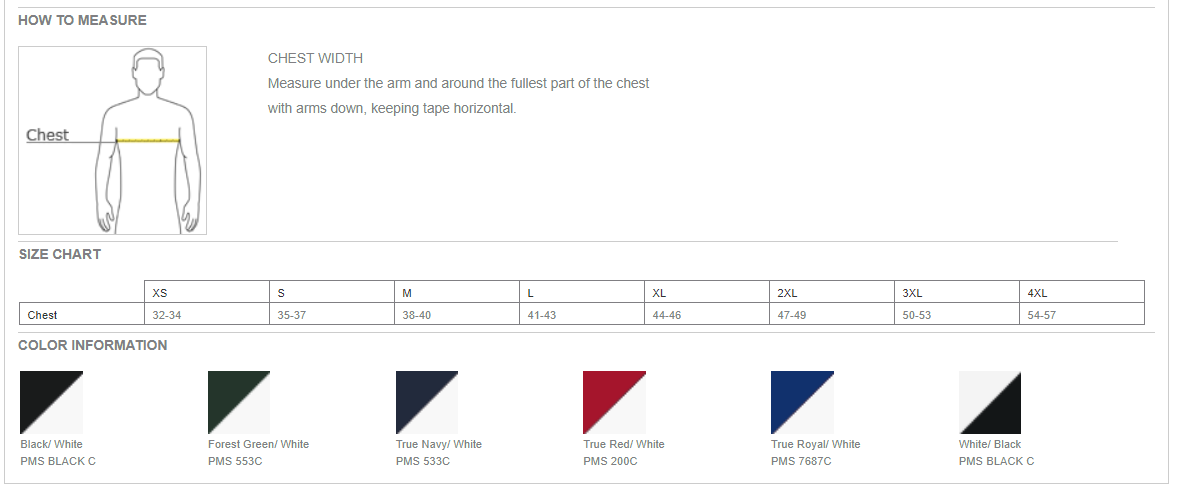Select the 3XL chest value 50-53

[917, 315]
